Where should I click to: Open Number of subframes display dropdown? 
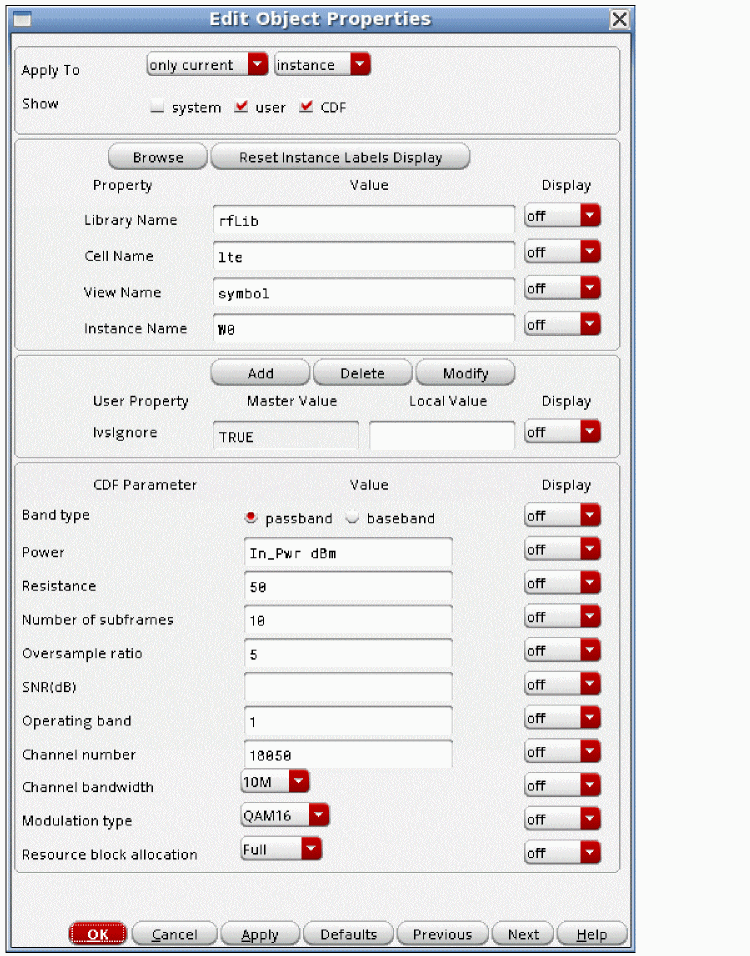[x=562, y=617]
